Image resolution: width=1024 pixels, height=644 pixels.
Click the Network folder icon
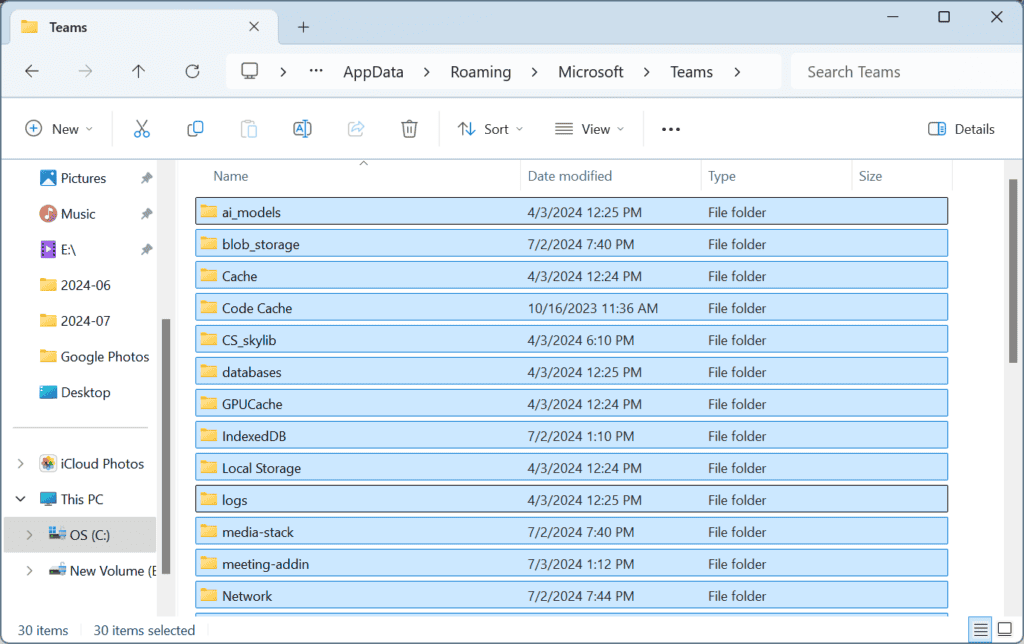click(209, 595)
